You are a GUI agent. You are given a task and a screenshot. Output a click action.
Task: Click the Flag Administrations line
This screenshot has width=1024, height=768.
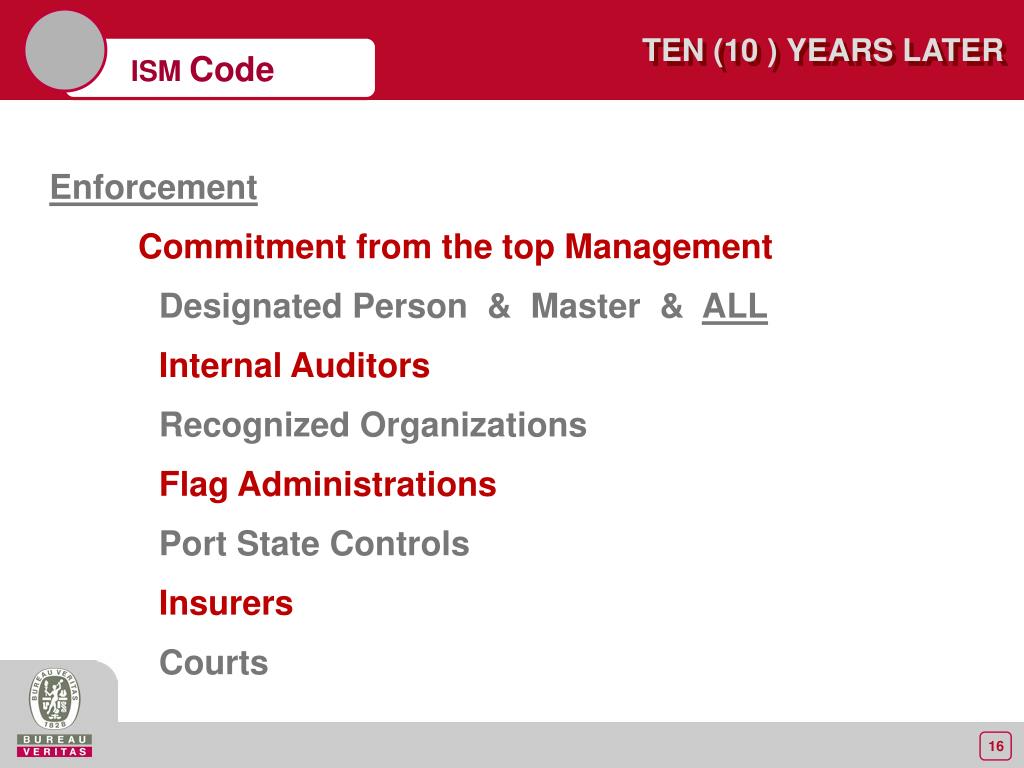point(328,485)
